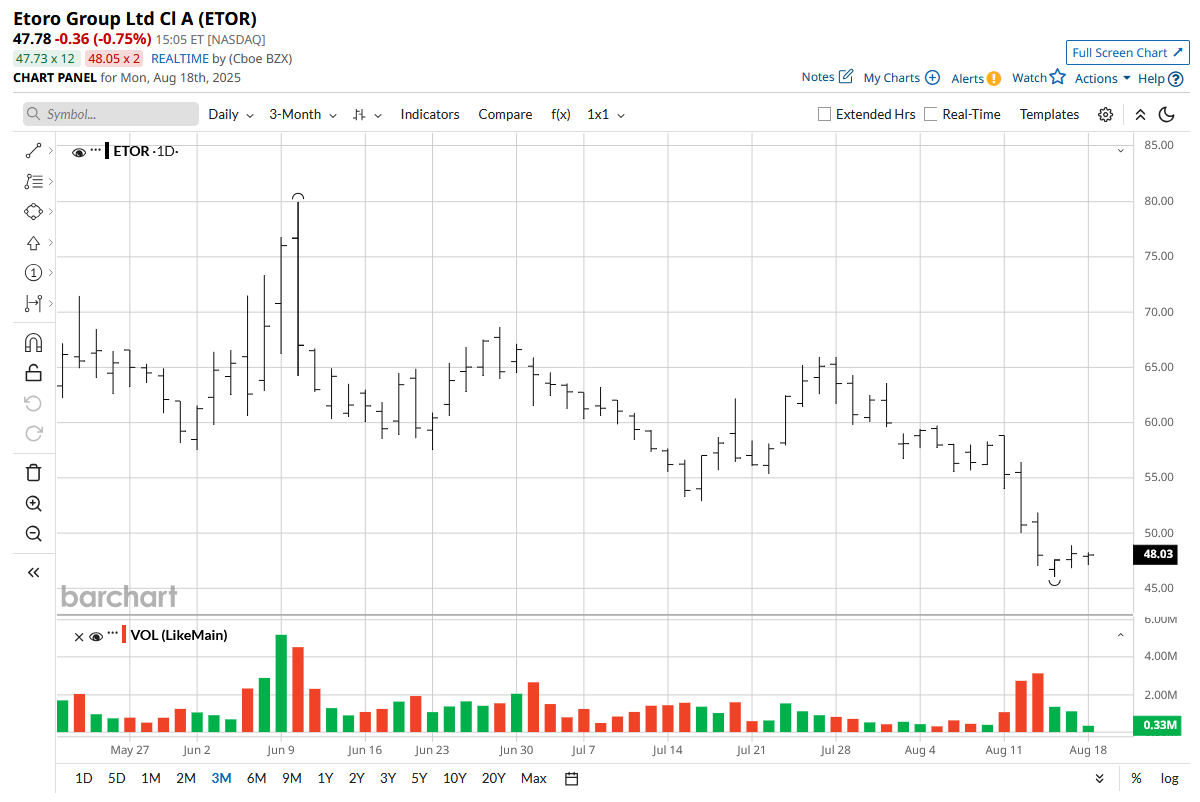The width and height of the screenshot is (1200, 802).
Task: Expand the small arrow beside the numbered annotation tool
Action: [50, 273]
